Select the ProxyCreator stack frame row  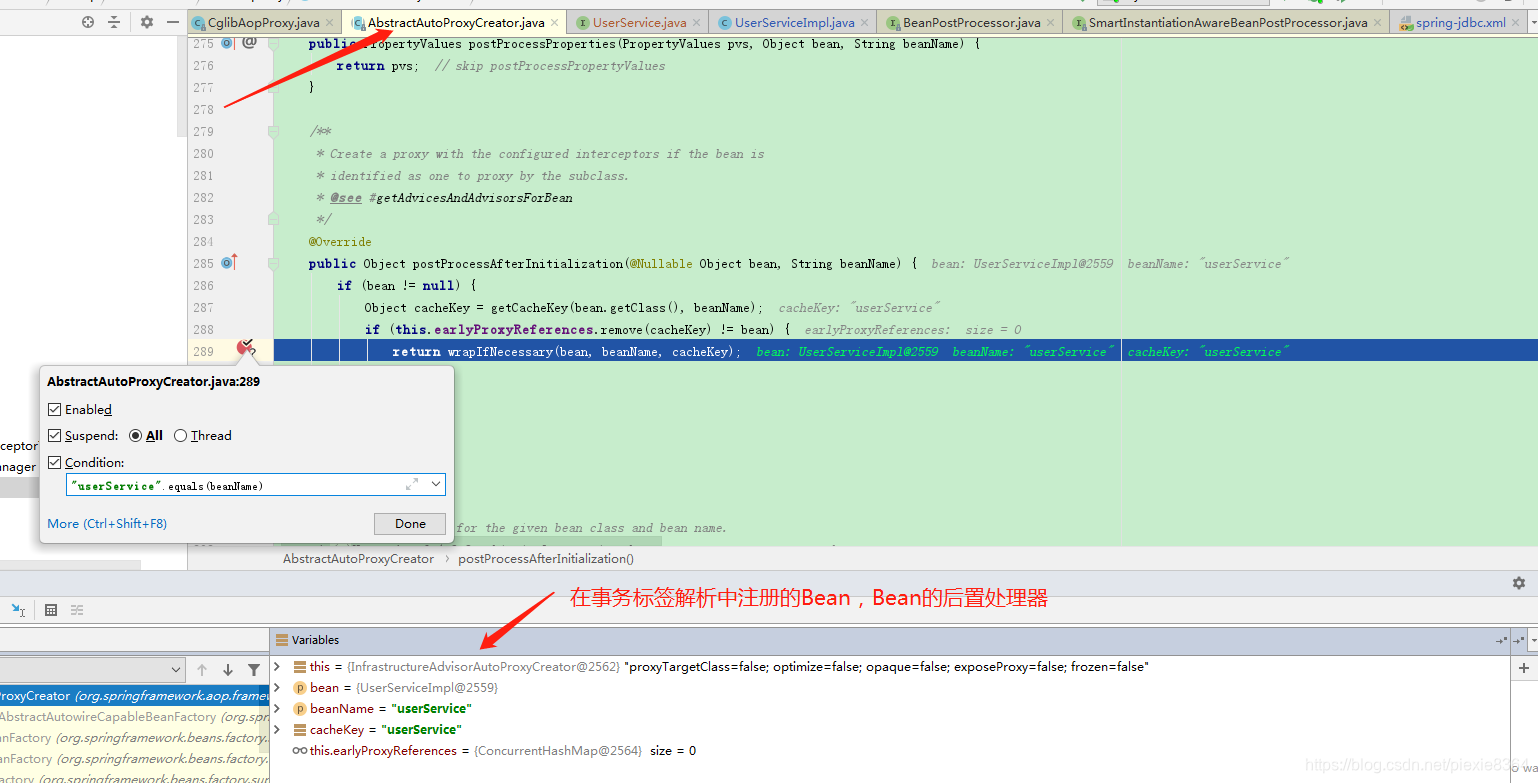135,696
